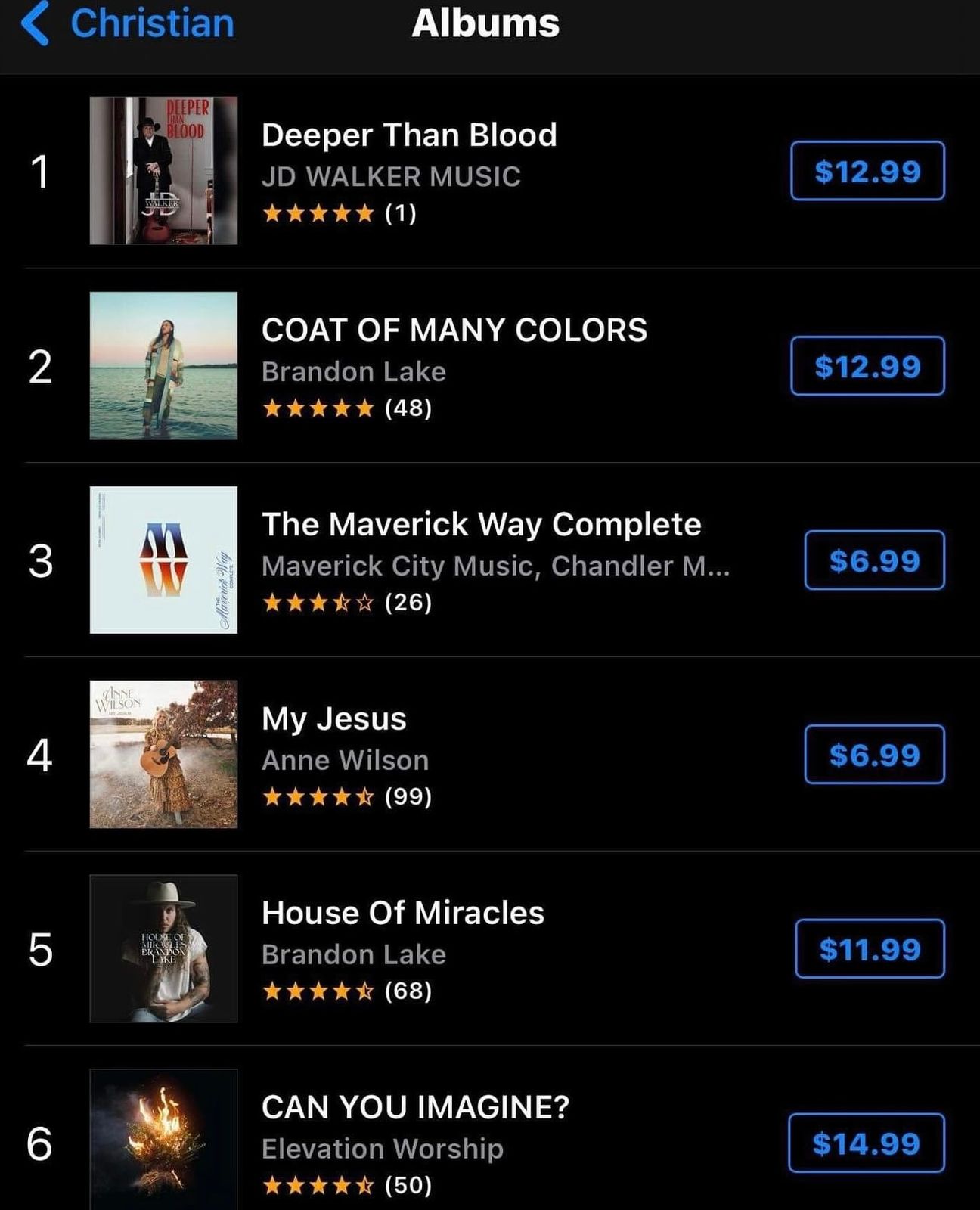
Task: Tap the back chevron beside Christian
Action: click(x=36, y=23)
